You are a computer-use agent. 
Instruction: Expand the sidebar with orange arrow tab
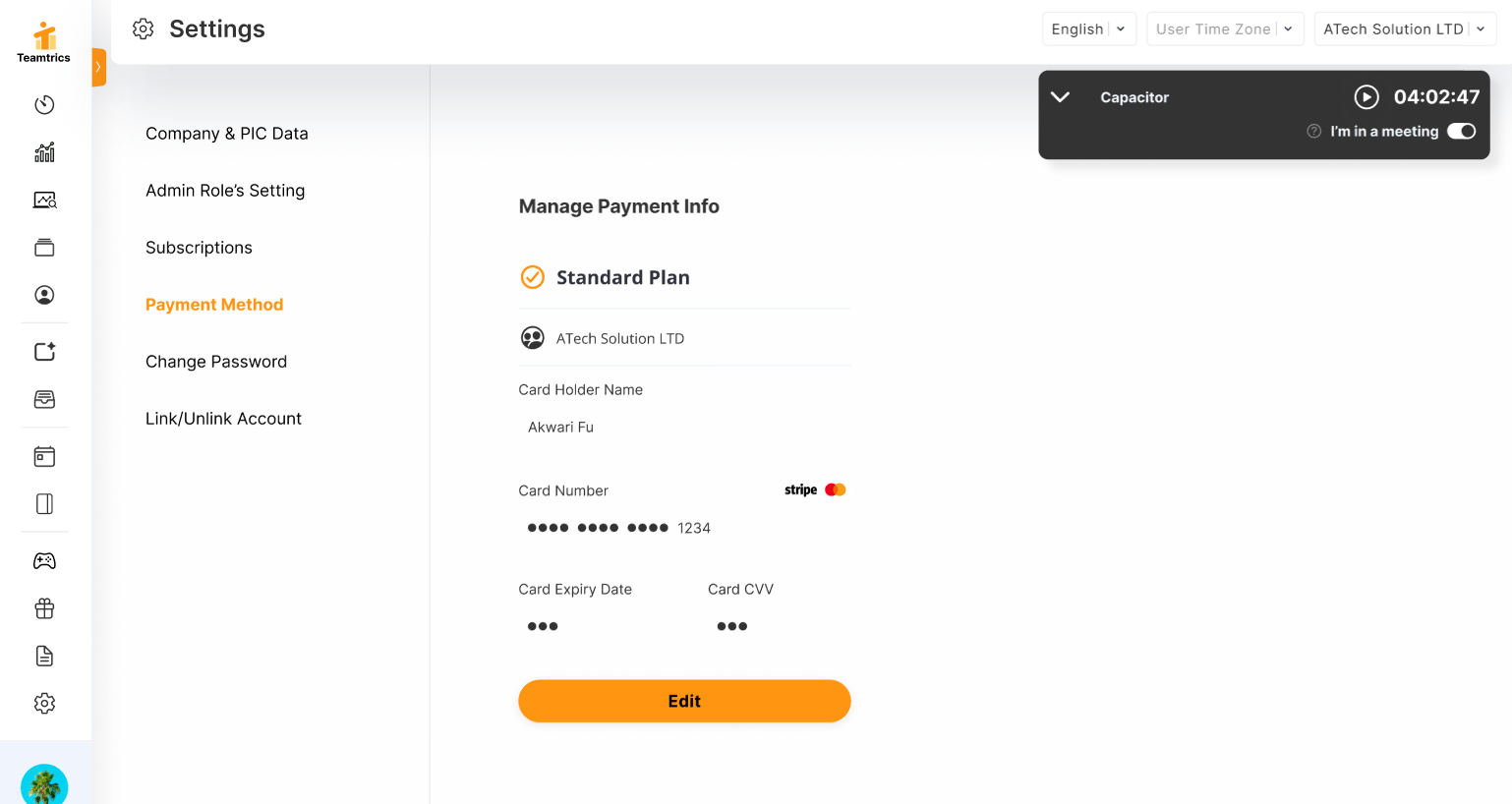pos(98,67)
